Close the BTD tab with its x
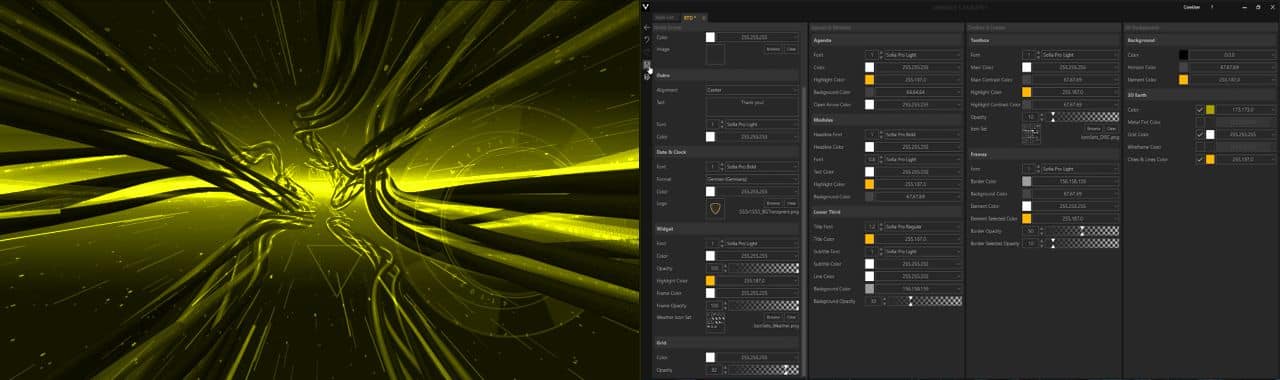Viewport: 1280px width, 380px height. click(x=703, y=18)
